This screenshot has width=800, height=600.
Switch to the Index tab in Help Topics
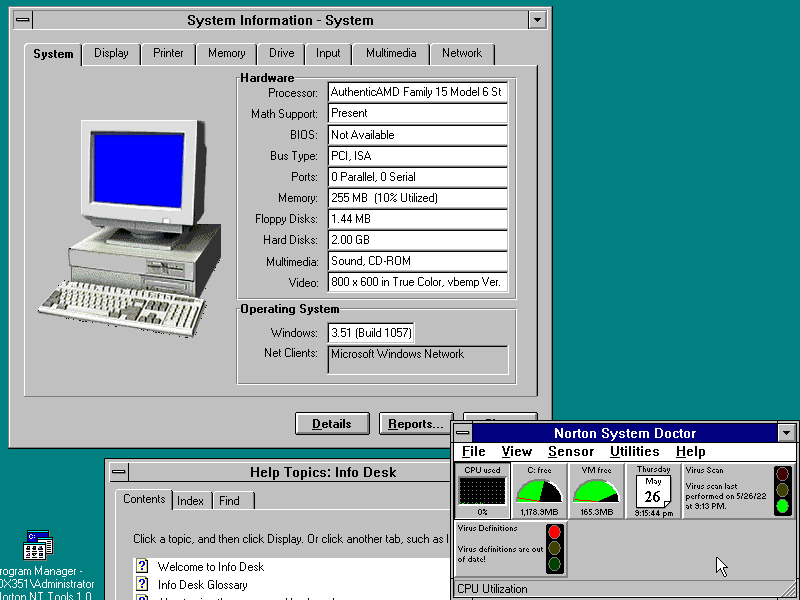click(190, 501)
